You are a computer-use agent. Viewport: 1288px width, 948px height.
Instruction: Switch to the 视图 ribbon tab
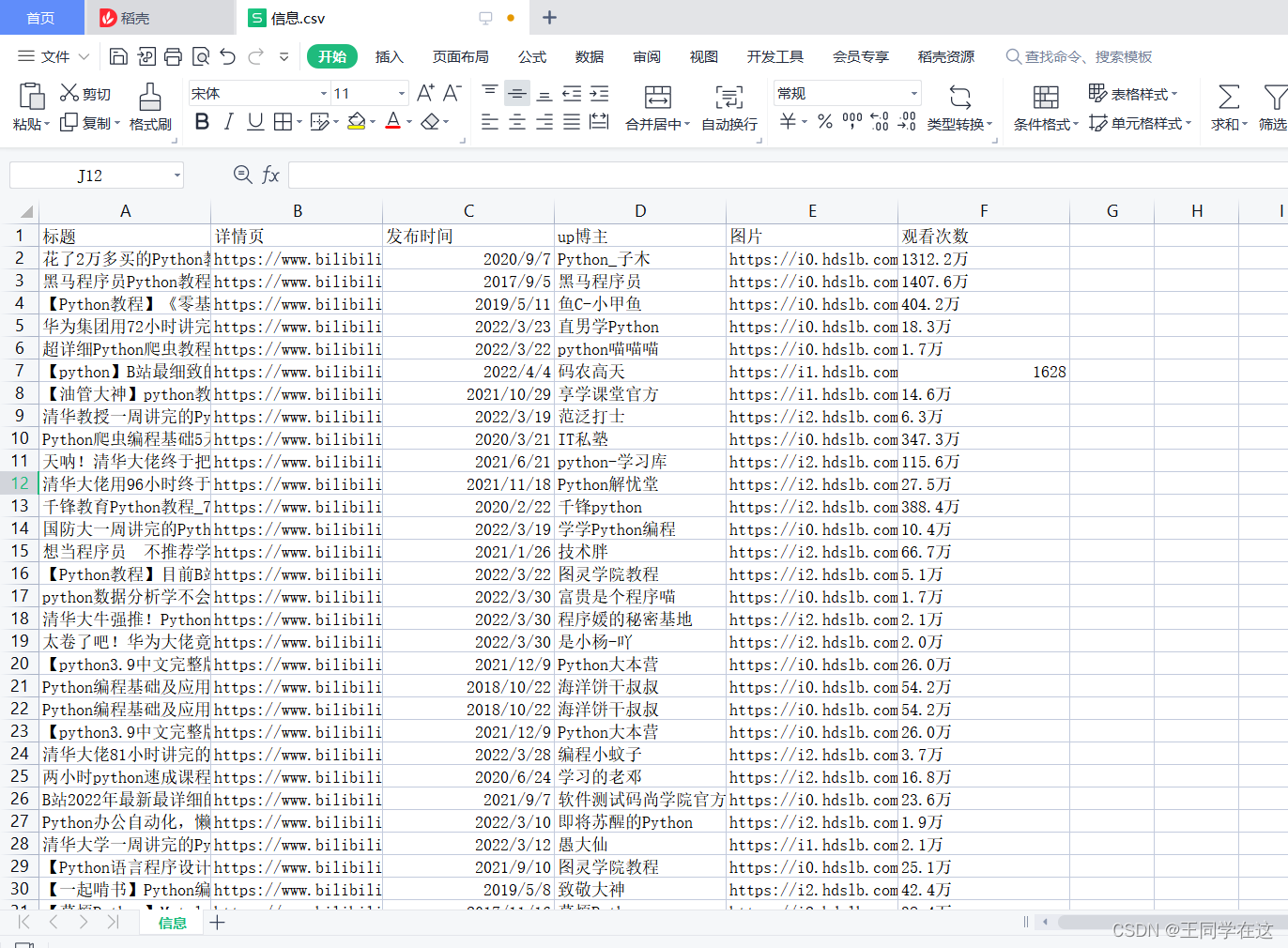tap(703, 56)
